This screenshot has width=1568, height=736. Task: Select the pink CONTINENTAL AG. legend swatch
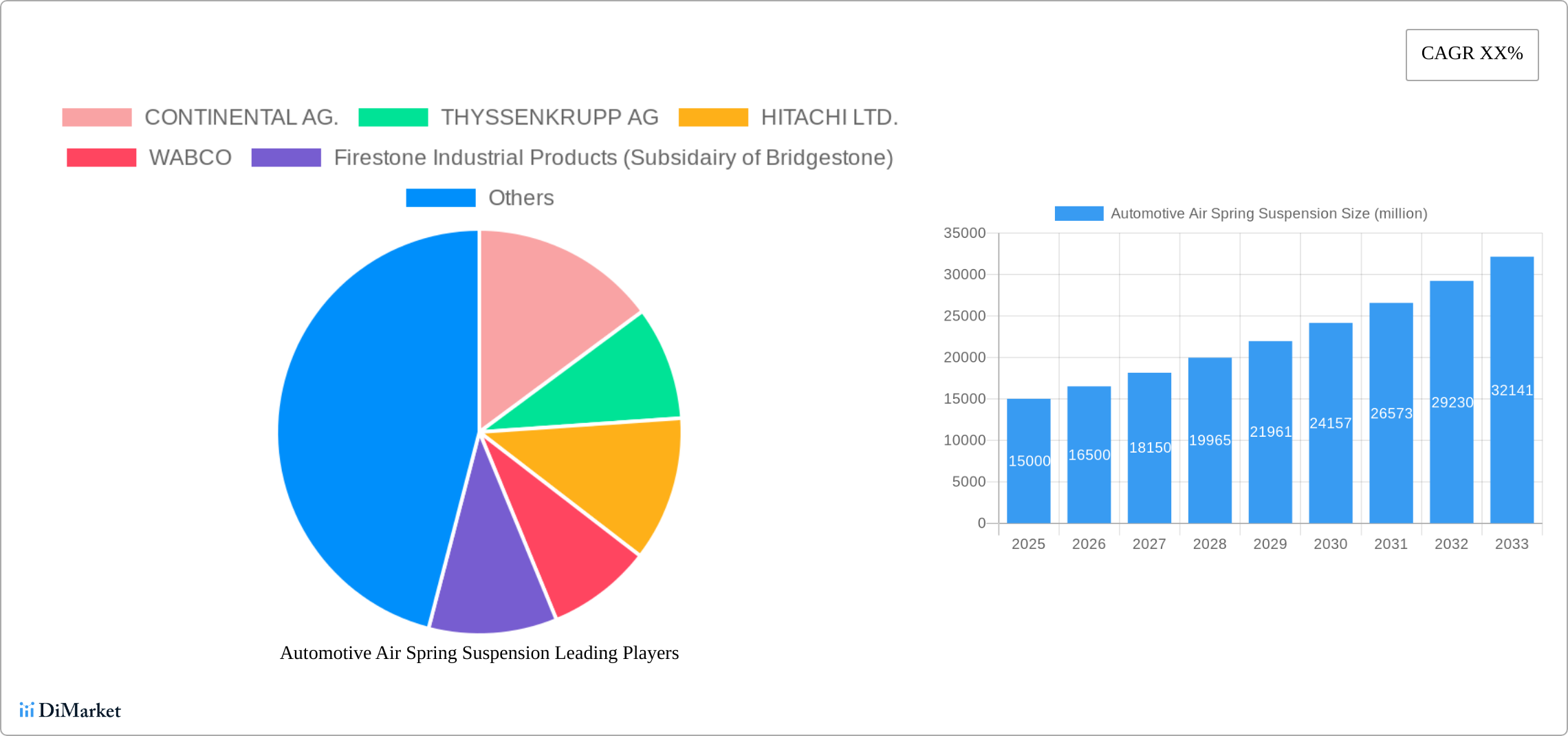(98, 117)
